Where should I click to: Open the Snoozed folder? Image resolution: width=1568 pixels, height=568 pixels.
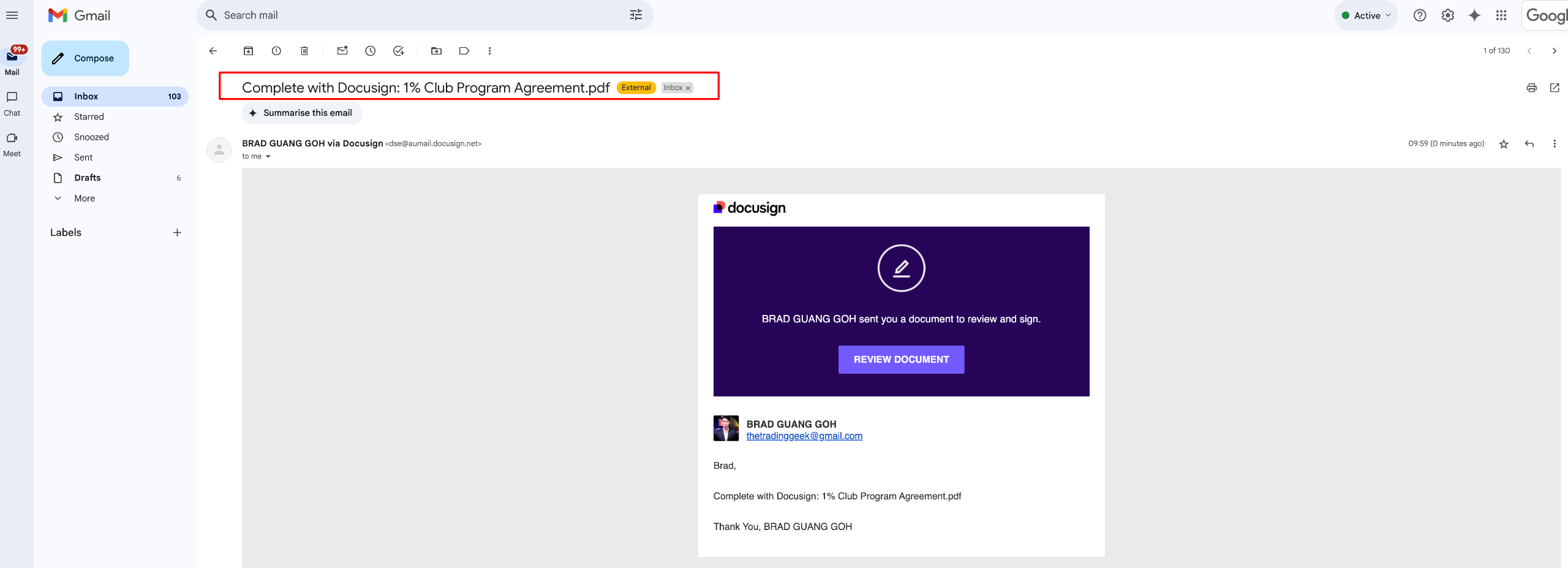(115, 137)
